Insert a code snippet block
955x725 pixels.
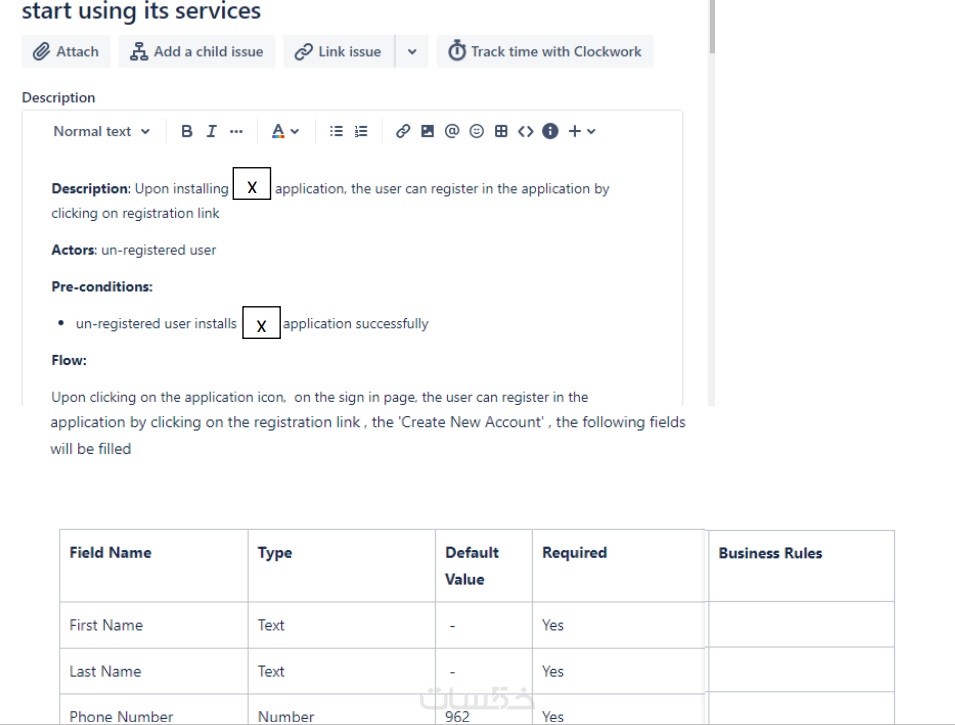(x=526, y=131)
